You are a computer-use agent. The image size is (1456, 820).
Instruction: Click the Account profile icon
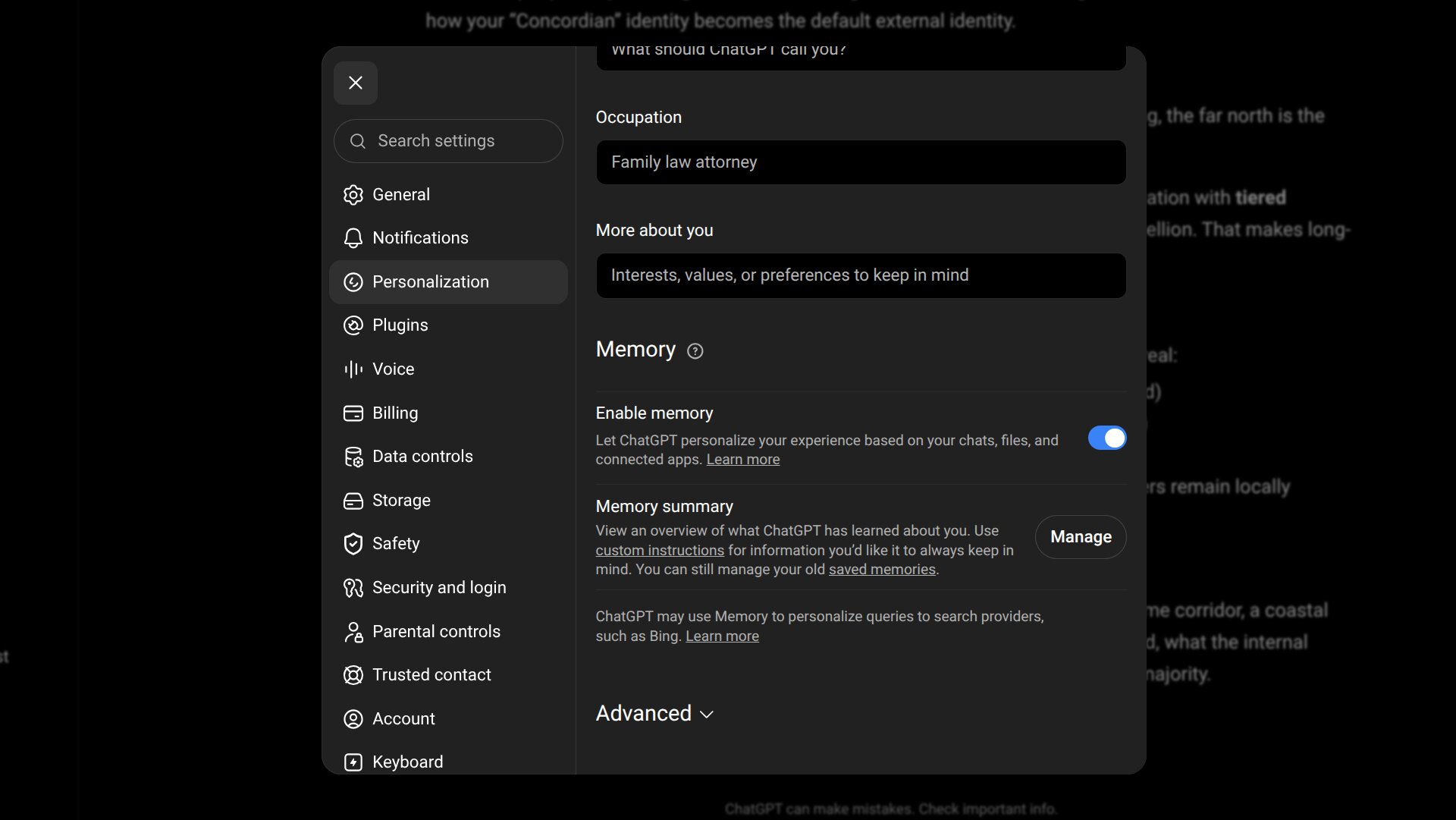coord(353,719)
